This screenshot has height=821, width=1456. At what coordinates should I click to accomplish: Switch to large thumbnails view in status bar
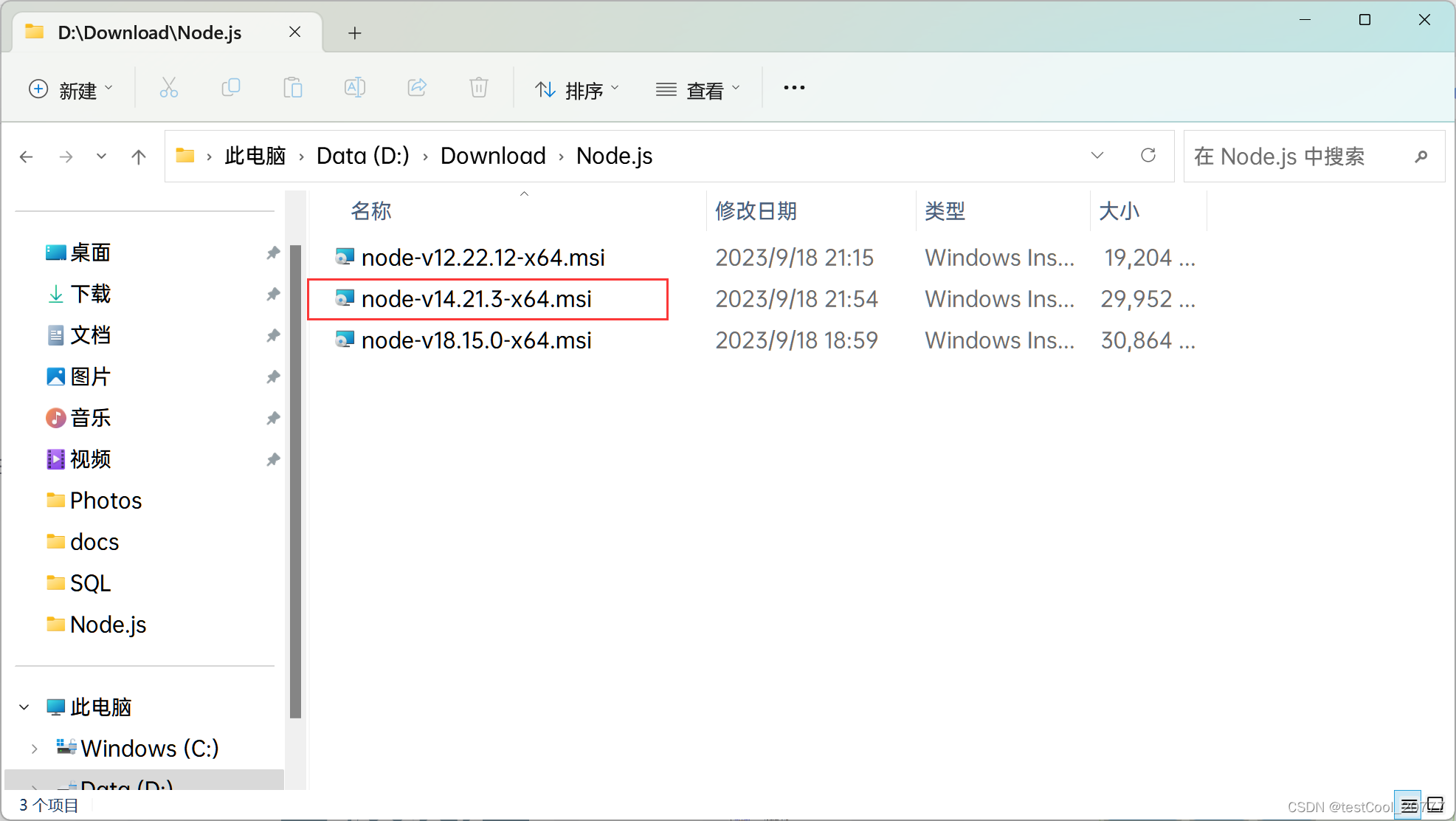coord(1435,804)
